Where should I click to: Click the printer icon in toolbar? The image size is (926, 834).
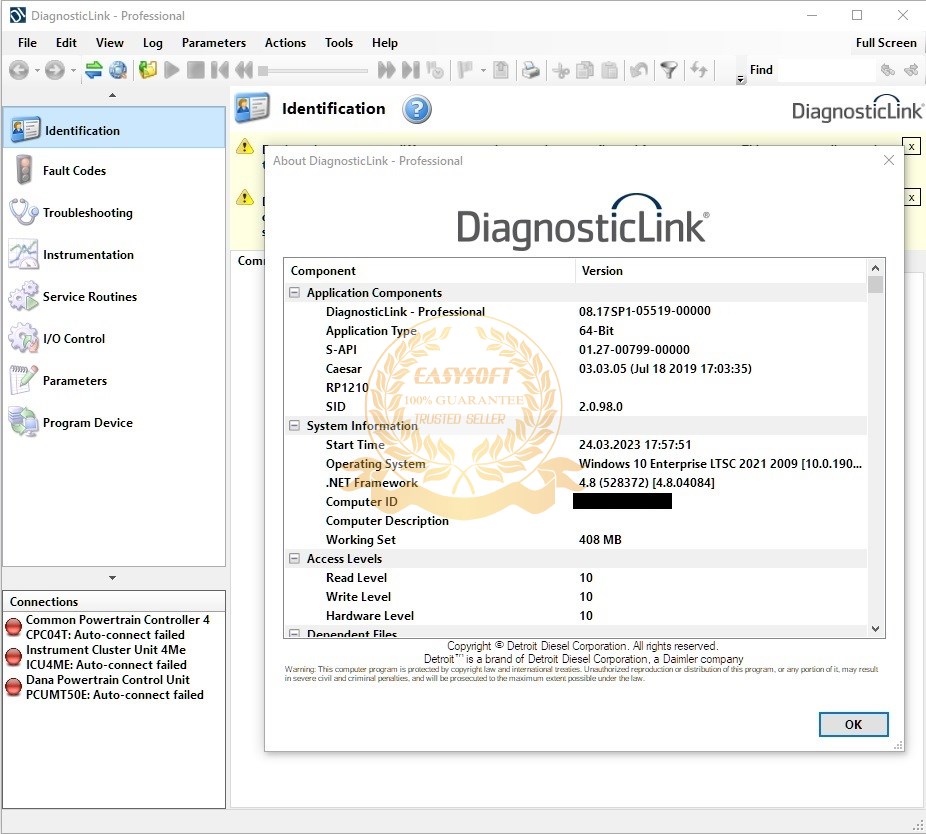click(x=530, y=70)
